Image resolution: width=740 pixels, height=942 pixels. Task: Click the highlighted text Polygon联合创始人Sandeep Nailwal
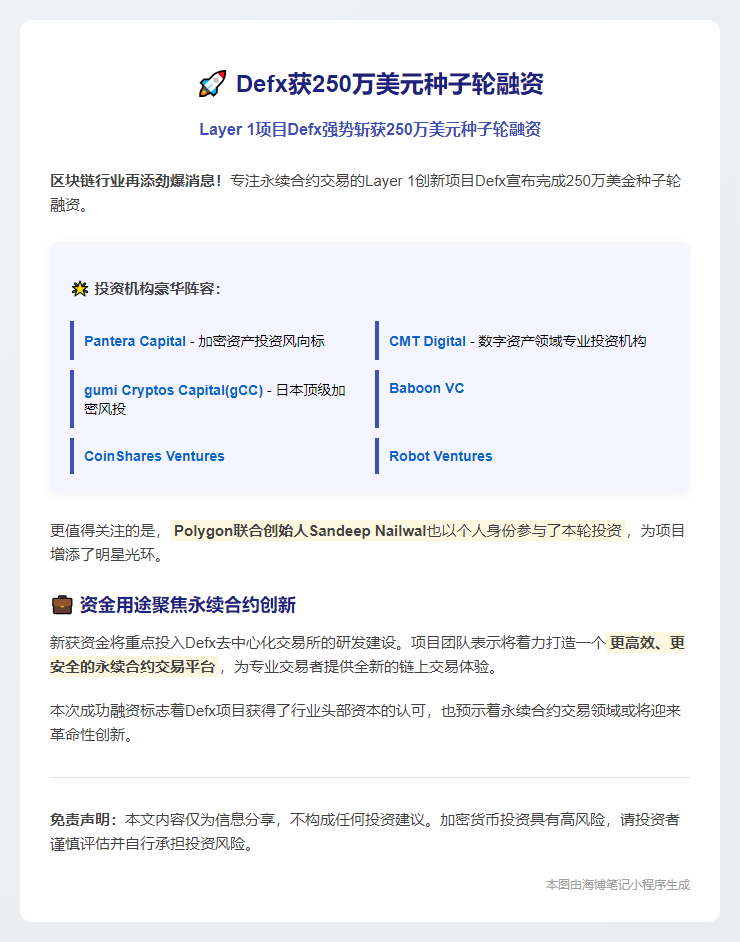coord(300,531)
